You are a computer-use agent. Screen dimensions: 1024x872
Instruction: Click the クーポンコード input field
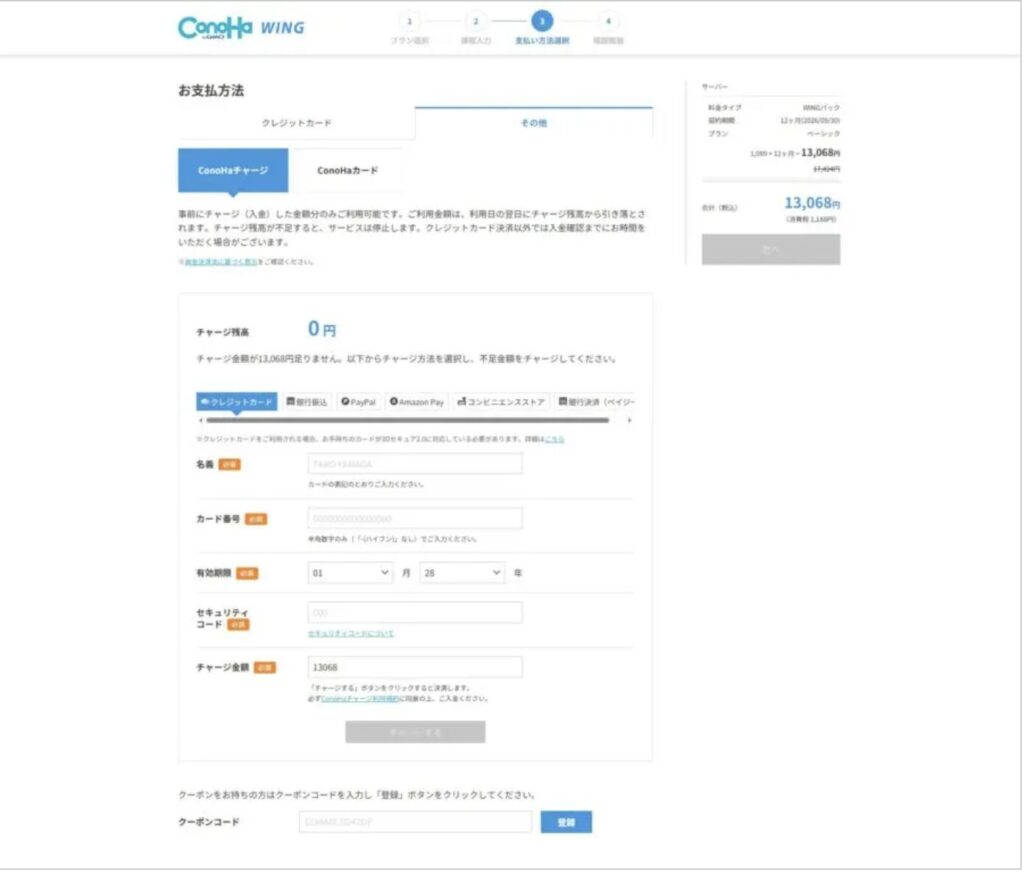[415, 822]
